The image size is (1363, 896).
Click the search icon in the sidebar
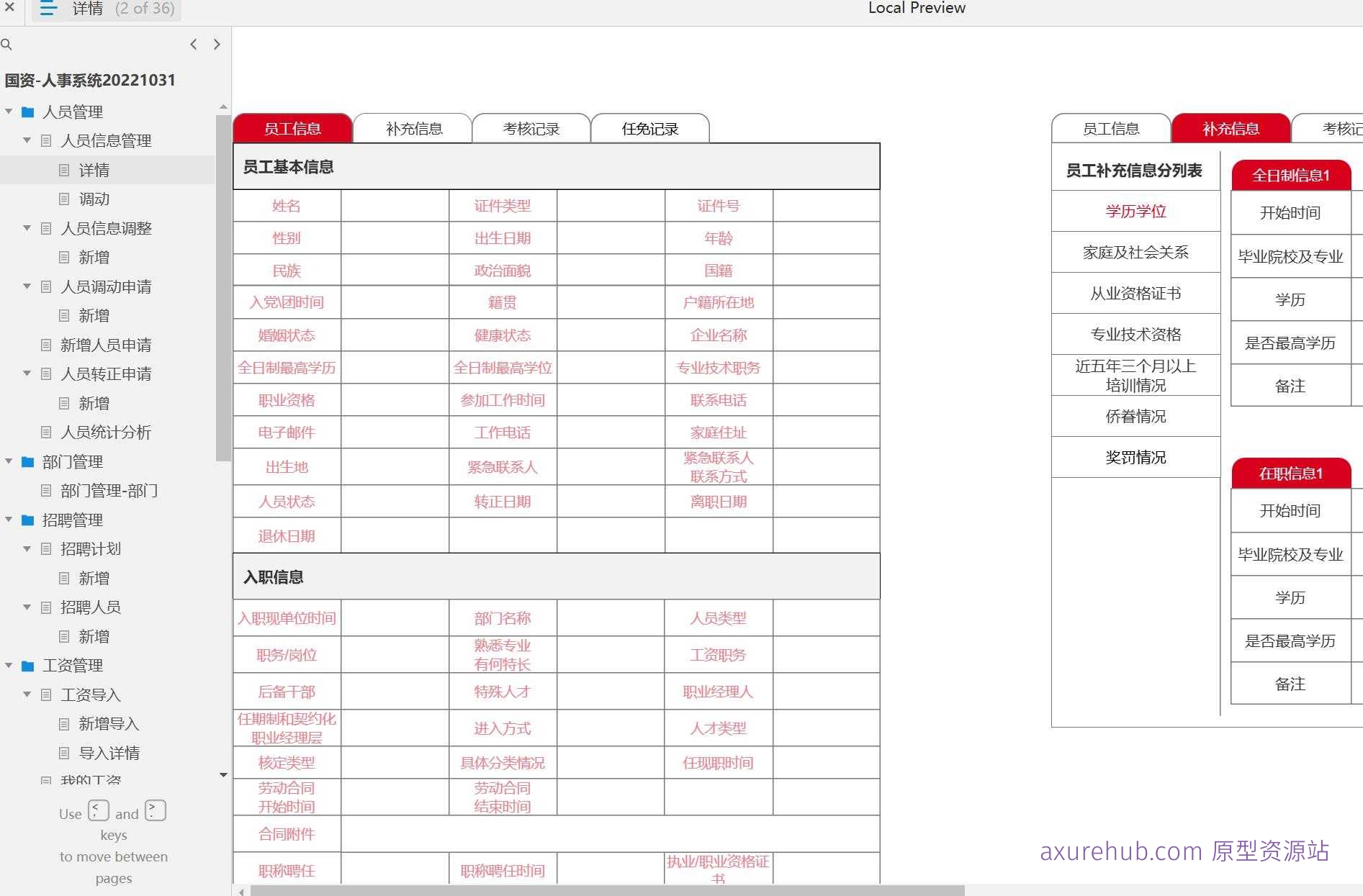(7, 44)
